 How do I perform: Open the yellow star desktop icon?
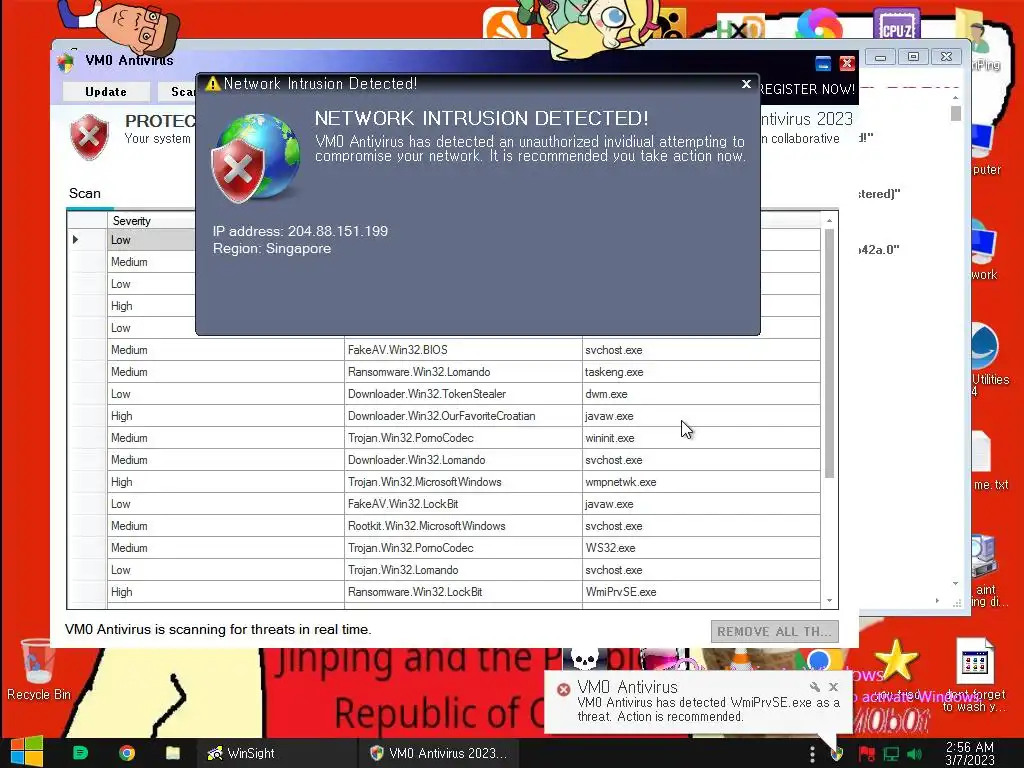[x=896, y=660]
